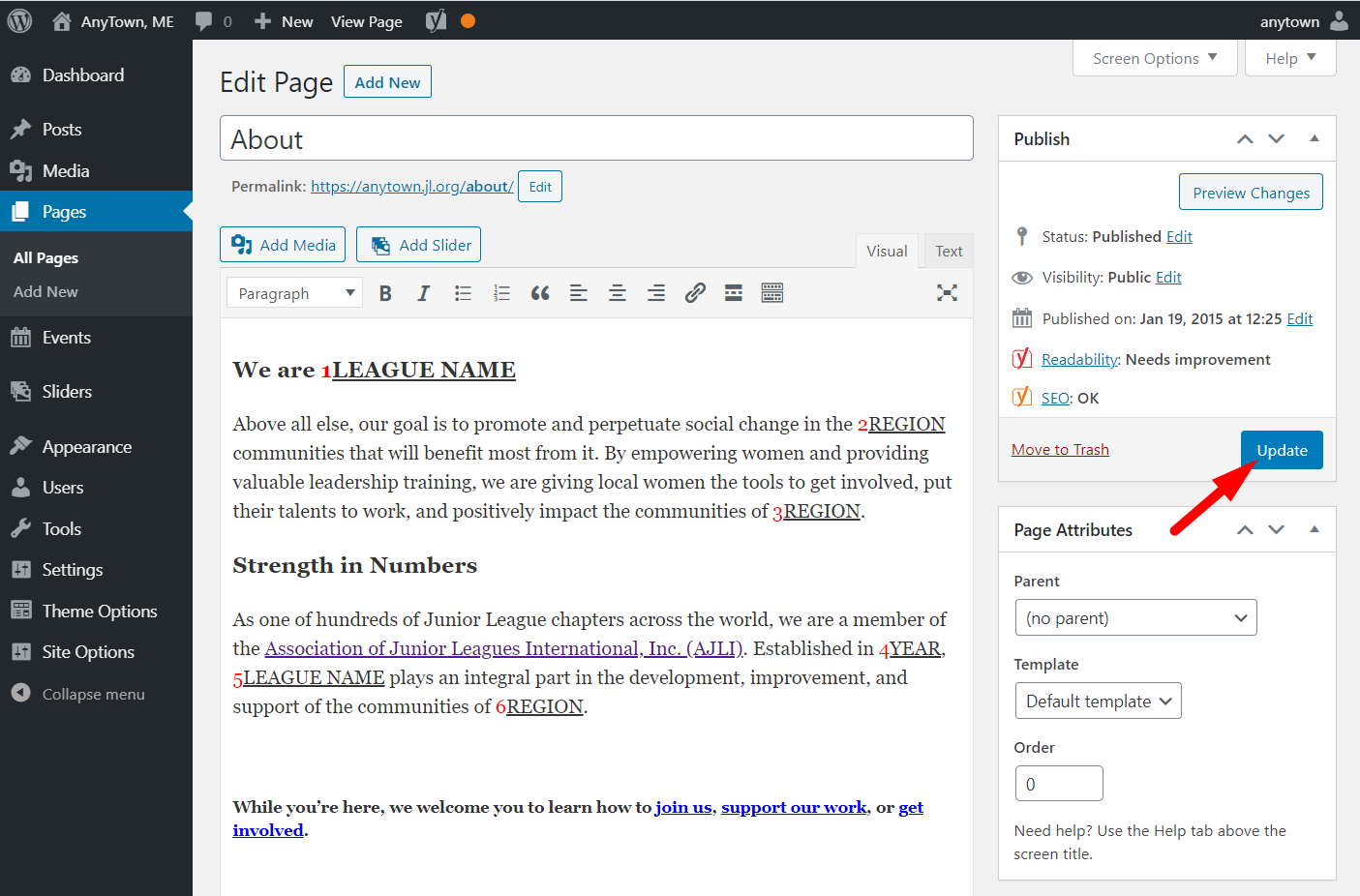Switch to the Text editor tab

pos(949,251)
